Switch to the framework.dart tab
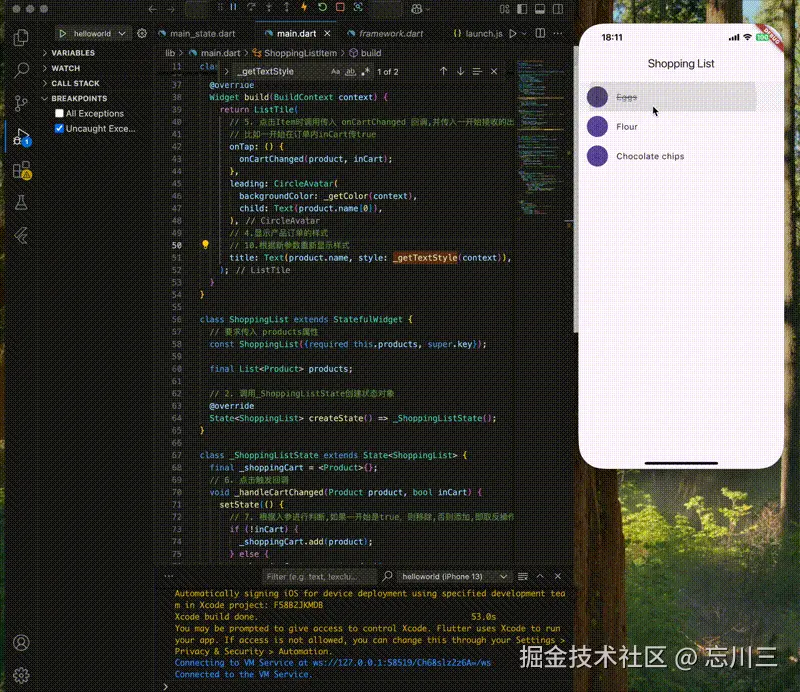 [x=385, y=34]
